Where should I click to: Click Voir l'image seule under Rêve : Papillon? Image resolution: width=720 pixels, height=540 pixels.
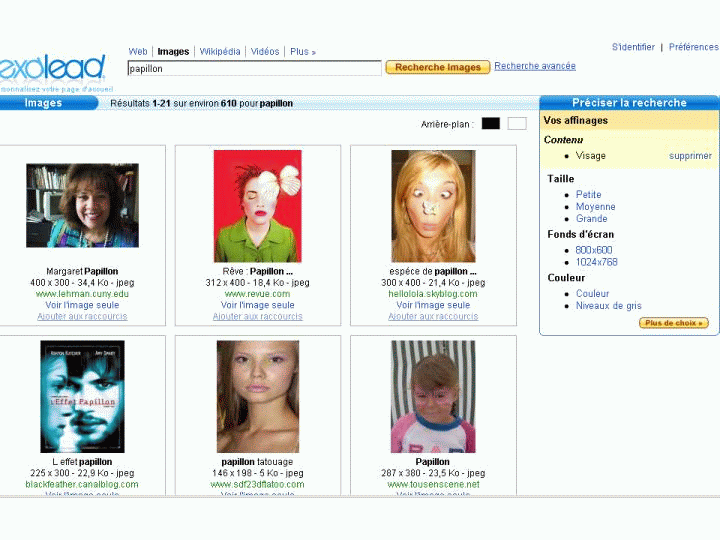[x=258, y=305]
